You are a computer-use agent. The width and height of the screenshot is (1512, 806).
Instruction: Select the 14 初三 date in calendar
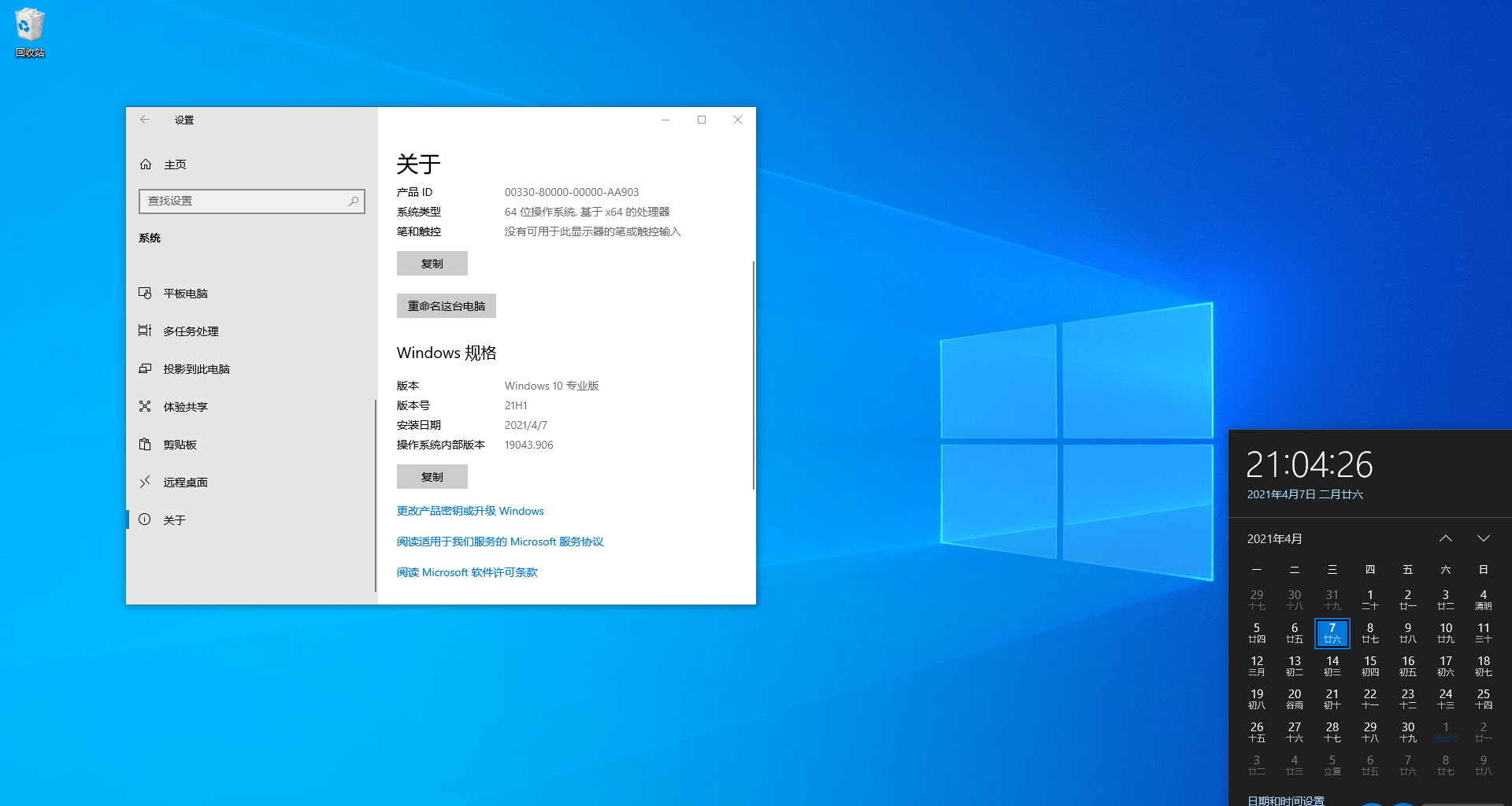pos(1332,666)
